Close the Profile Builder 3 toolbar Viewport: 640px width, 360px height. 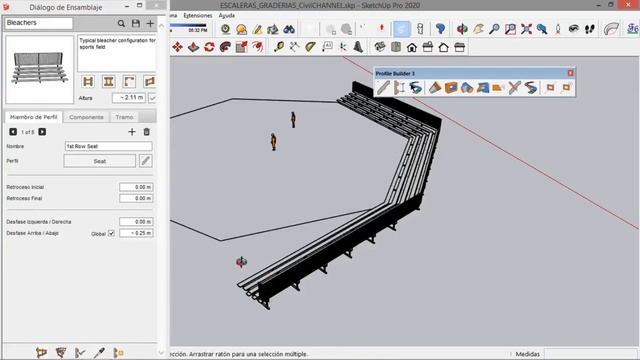[x=571, y=73]
